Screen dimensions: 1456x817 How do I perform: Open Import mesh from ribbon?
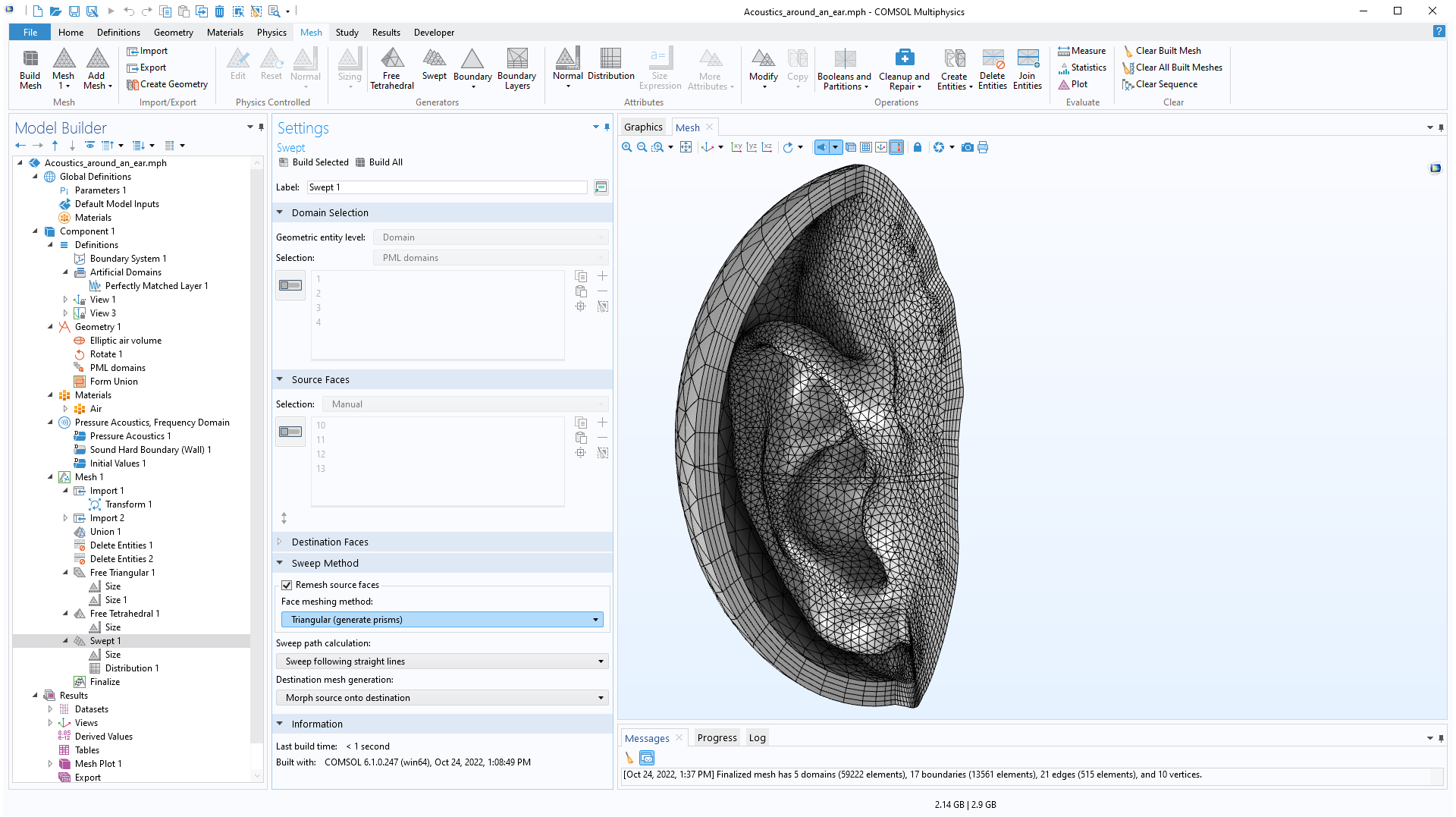click(147, 51)
